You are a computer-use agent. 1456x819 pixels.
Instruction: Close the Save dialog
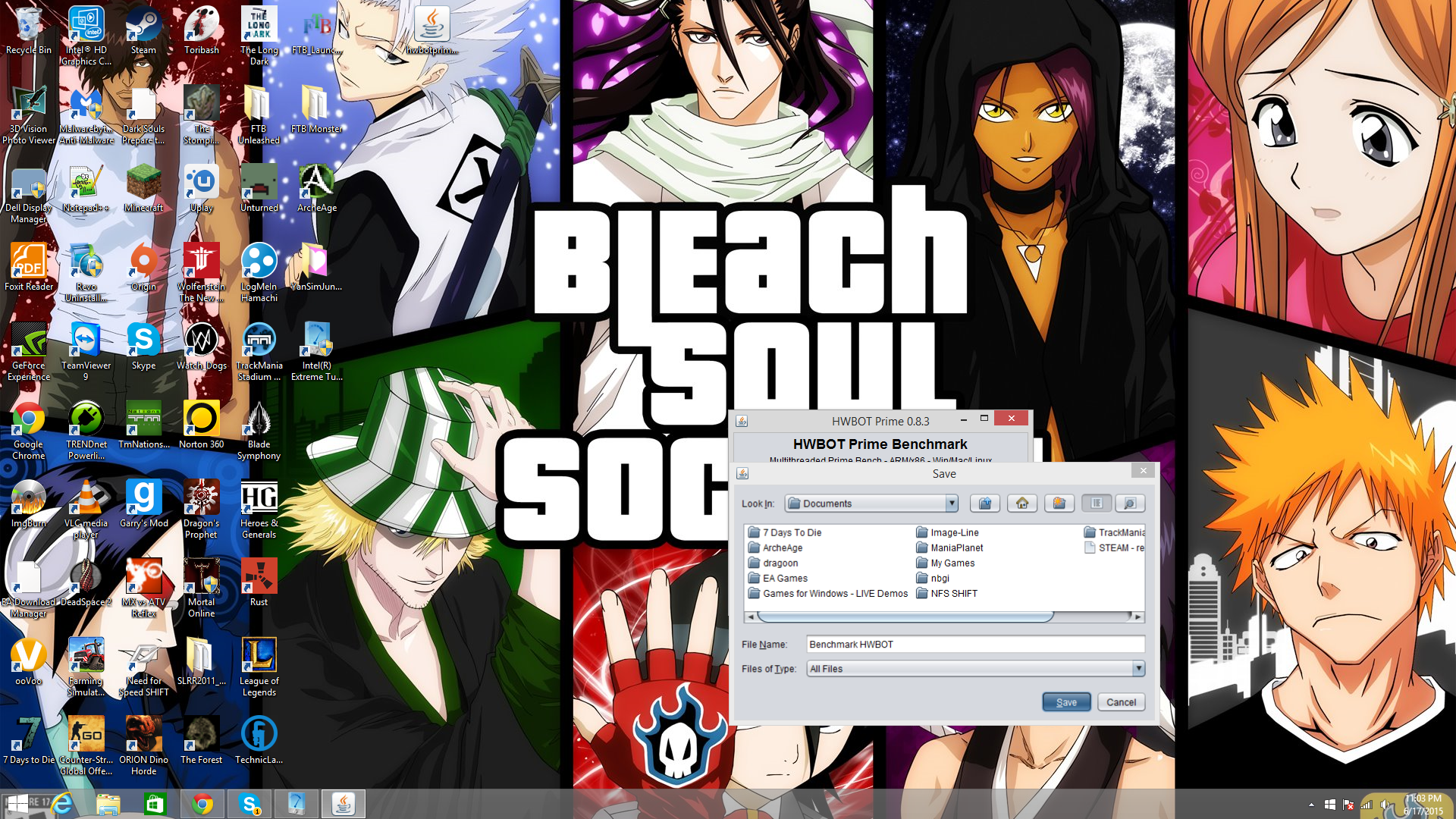coord(1144,471)
